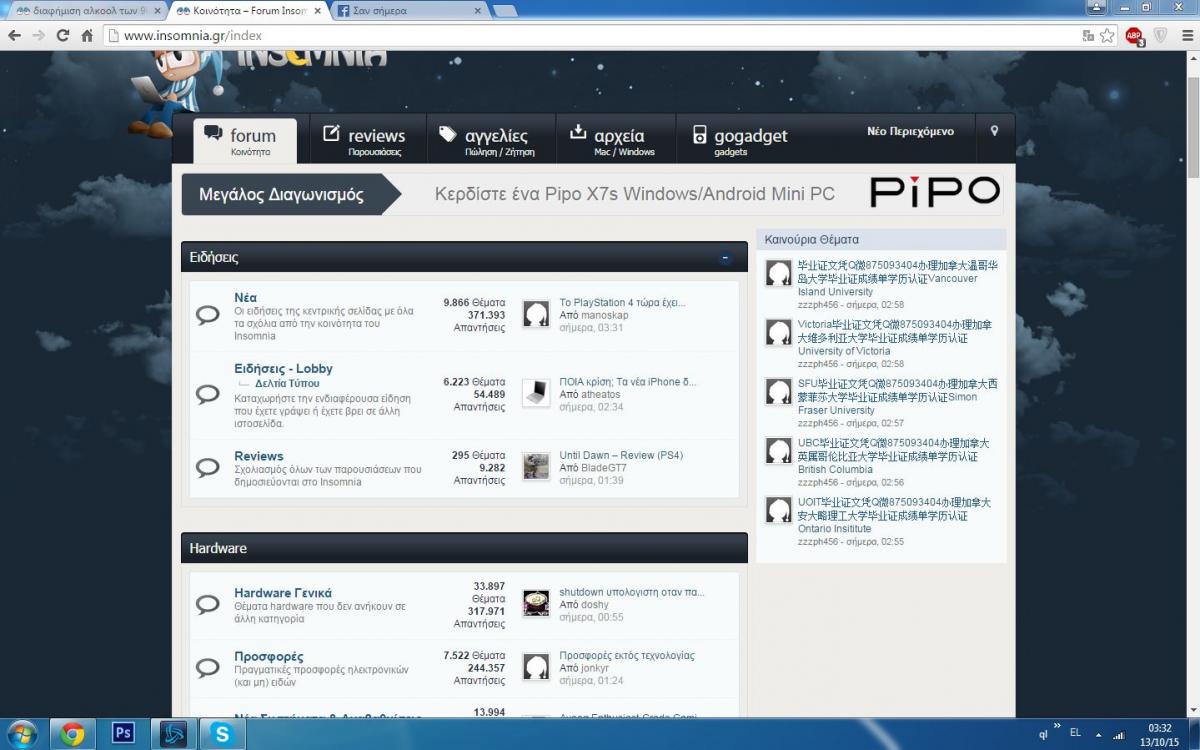The width and height of the screenshot is (1200, 750).
Task: Open Until Dawn – Review (PS4) topic
Action: pyautogui.click(x=621, y=456)
